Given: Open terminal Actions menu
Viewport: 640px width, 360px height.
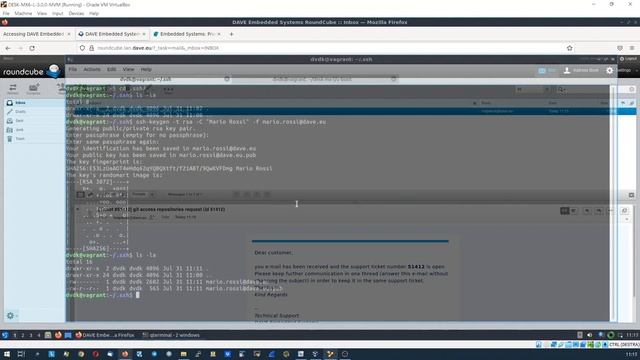Looking at the screenshot, I should pyautogui.click(x=92, y=69).
